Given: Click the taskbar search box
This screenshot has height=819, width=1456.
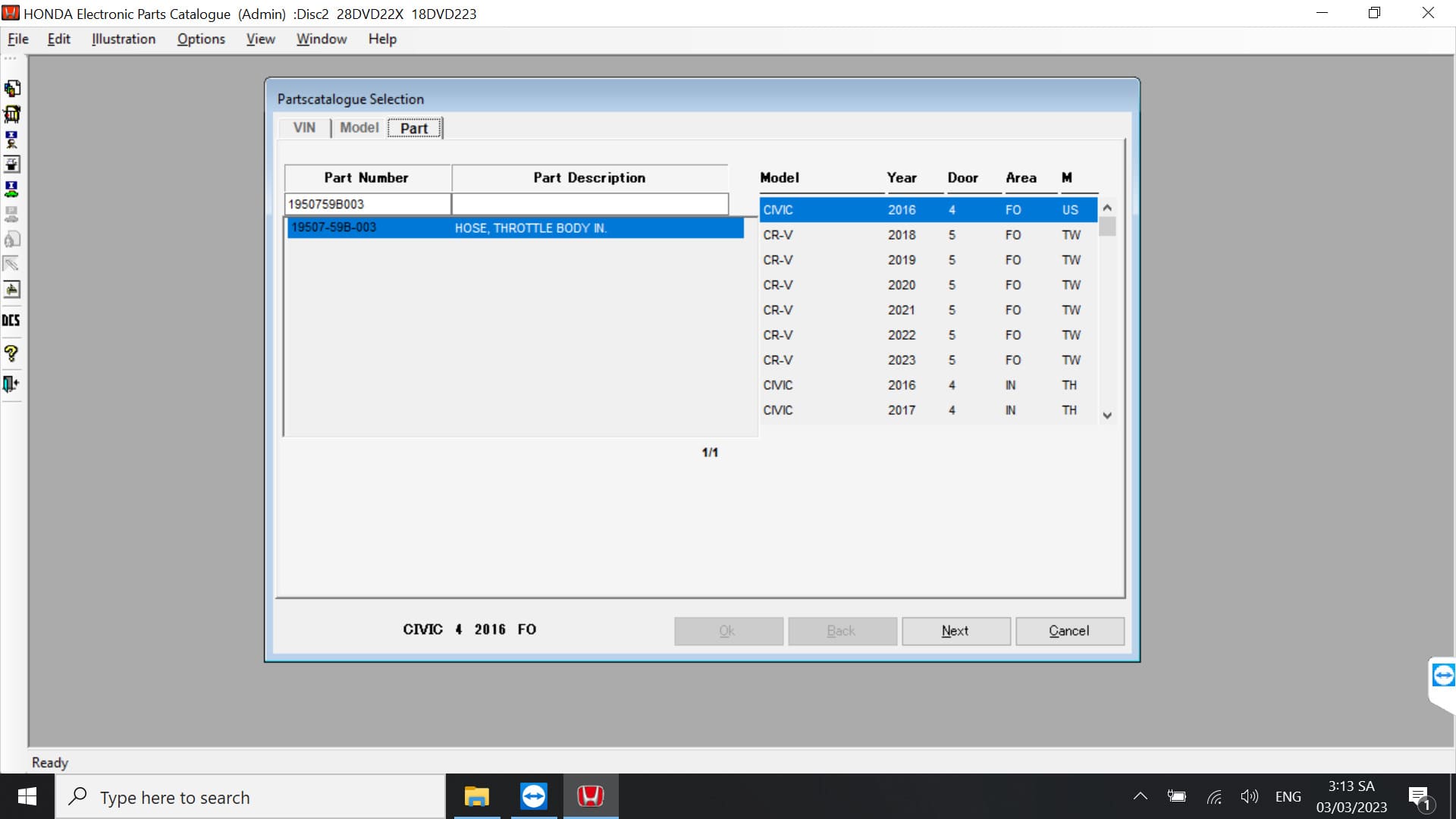Looking at the screenshot, I should 250,797.
